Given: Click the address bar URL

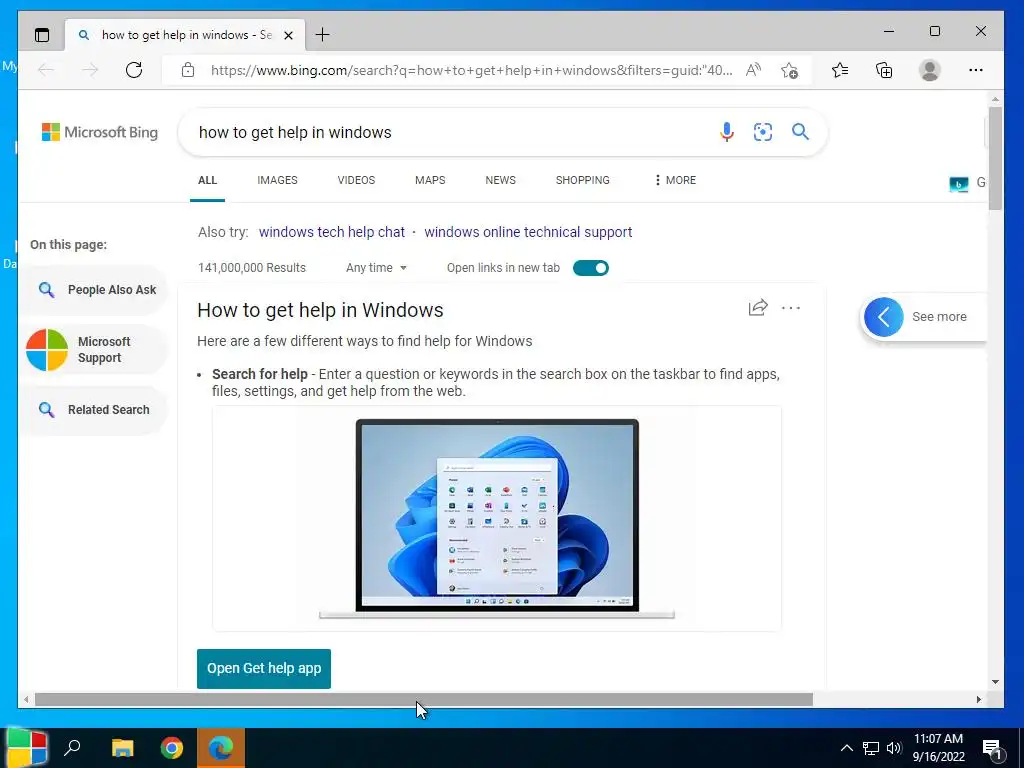Looking at the screenshot, I should click(472, 70).
